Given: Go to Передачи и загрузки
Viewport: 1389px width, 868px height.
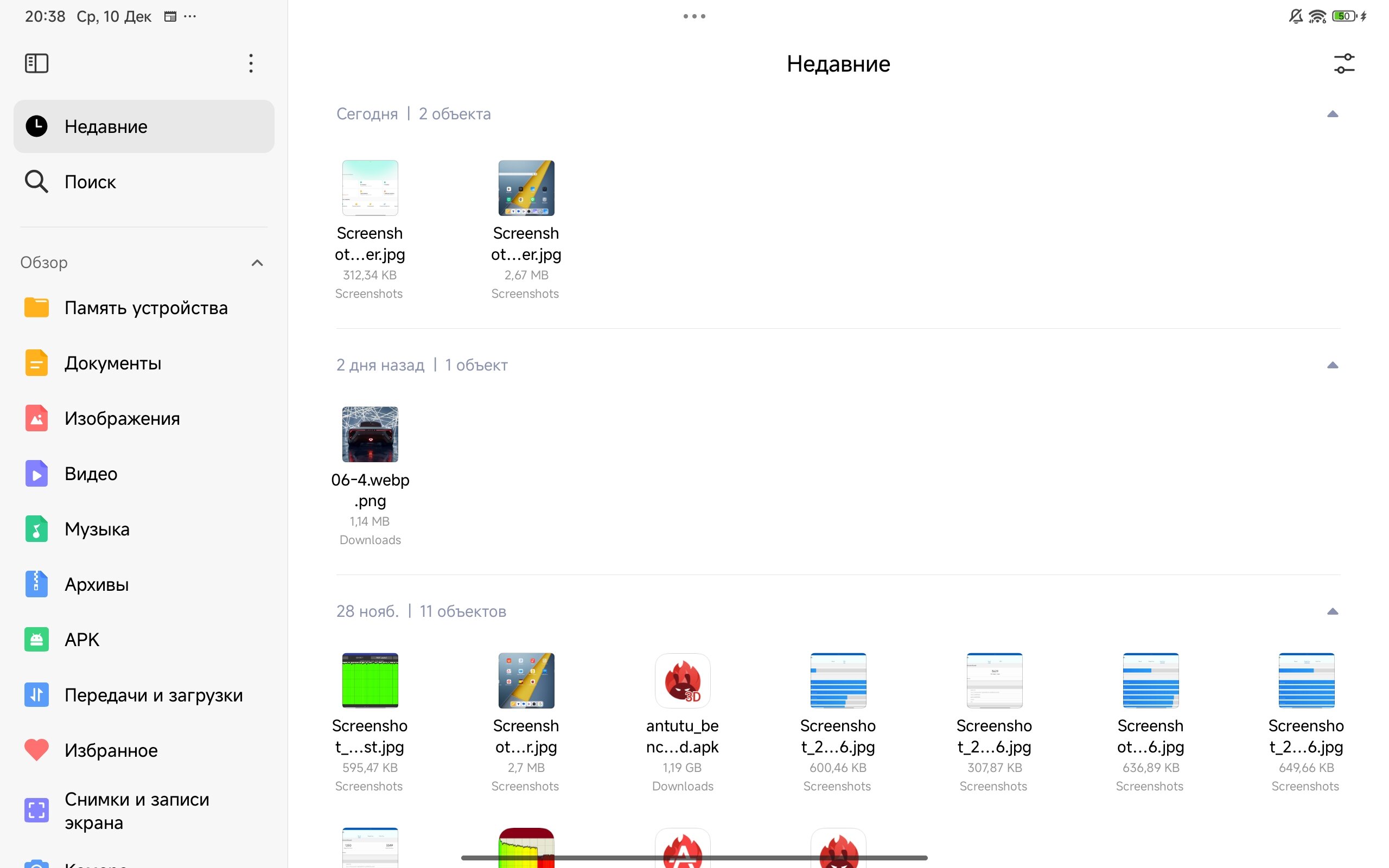Looking at the screenshot, I should coord(153,695).
